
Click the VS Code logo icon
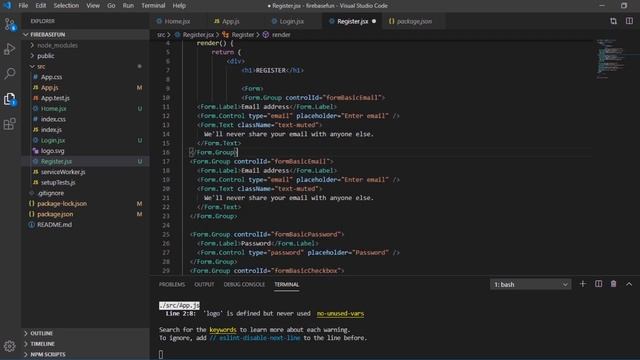click(x=7, y=5)
